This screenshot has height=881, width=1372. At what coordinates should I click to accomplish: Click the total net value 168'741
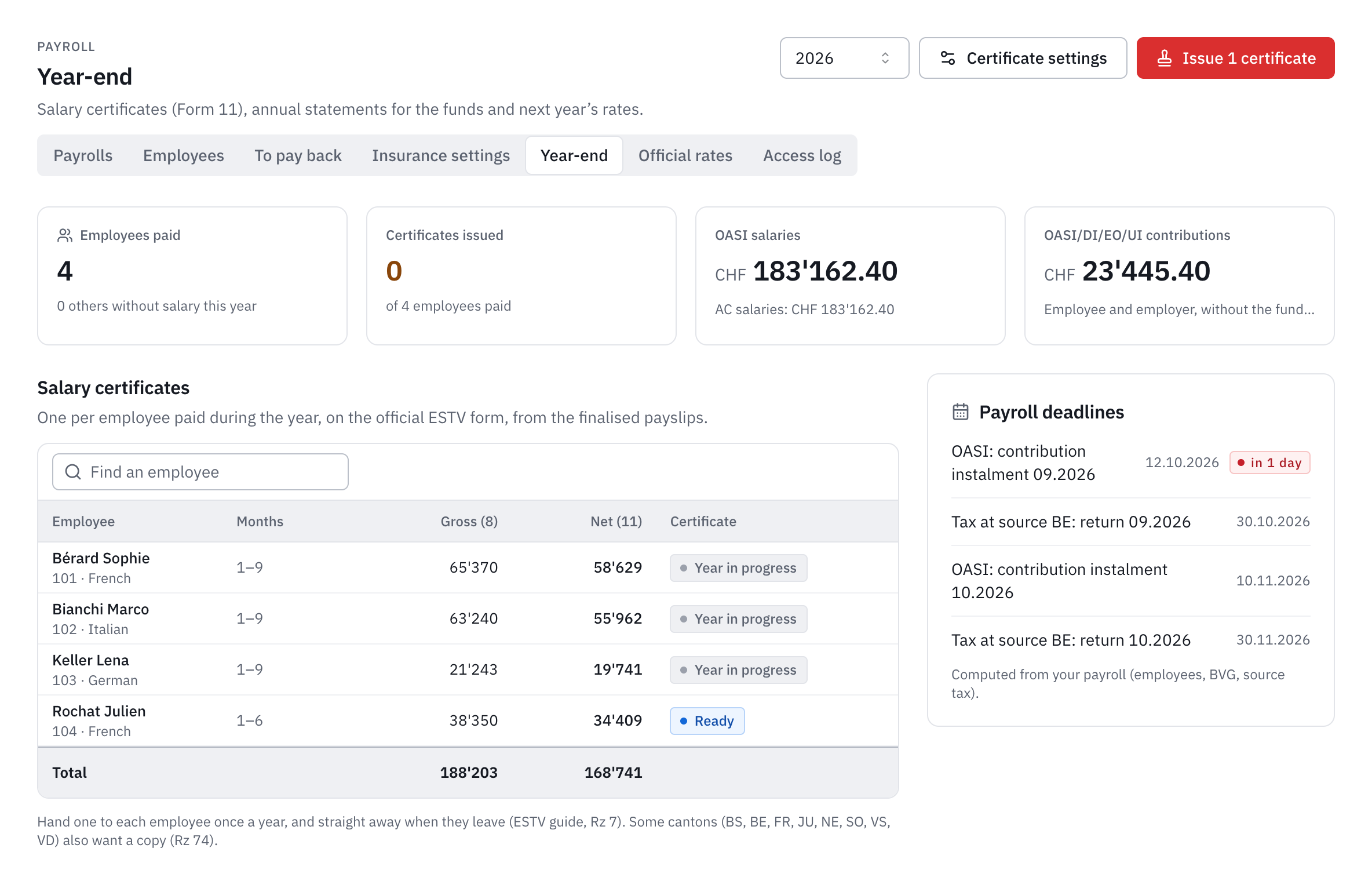(x=613, y=772)
